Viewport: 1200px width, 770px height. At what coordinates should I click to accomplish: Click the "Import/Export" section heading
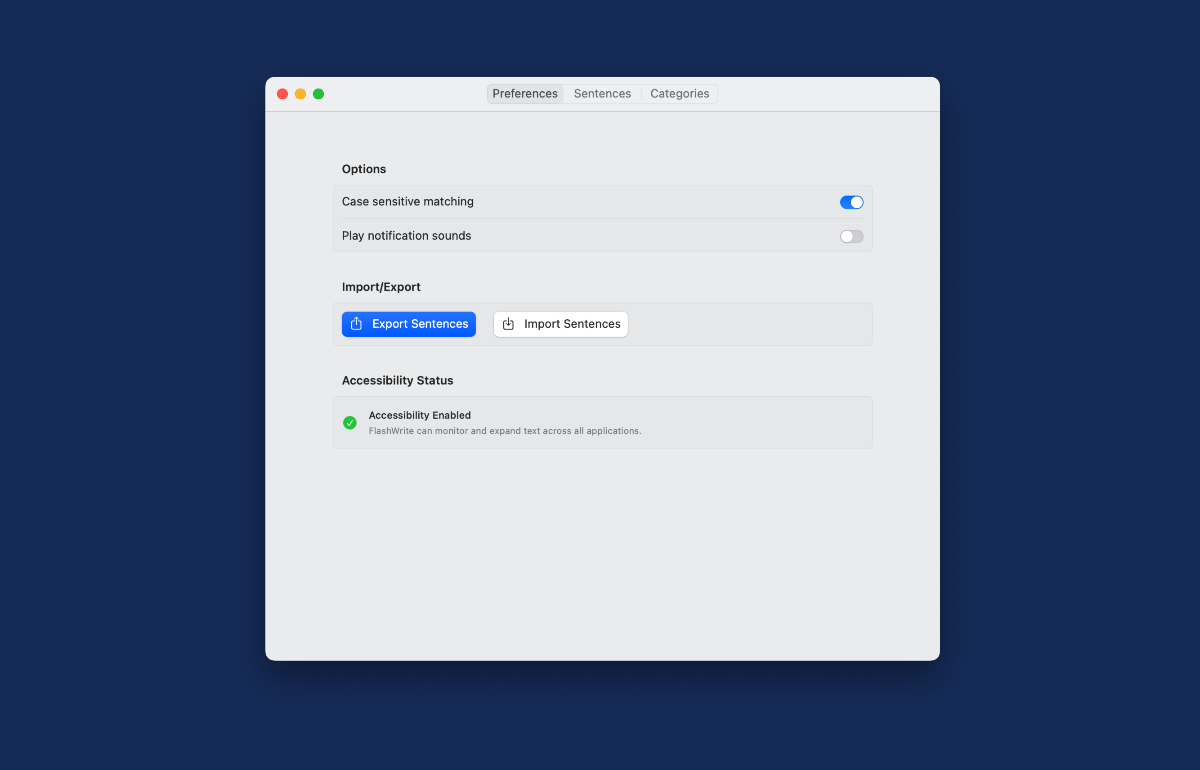coord(381,287)
